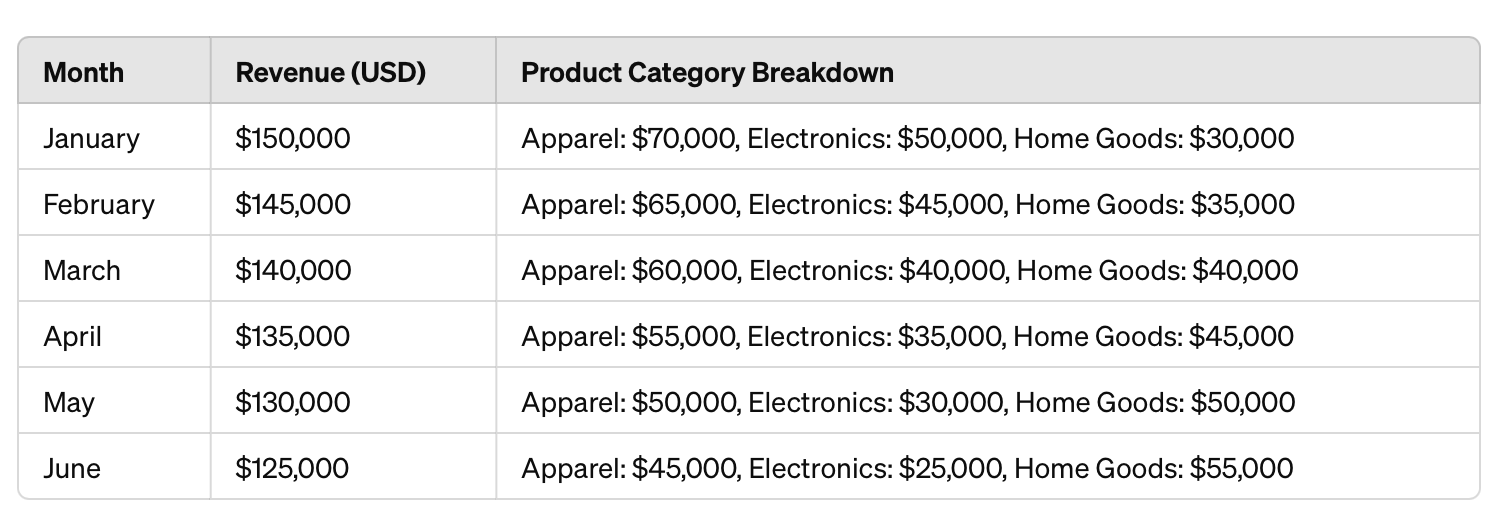This screenshot has height=520, width=1498.
Task: Click the $125,000 revenue cell
Action: 293,468
